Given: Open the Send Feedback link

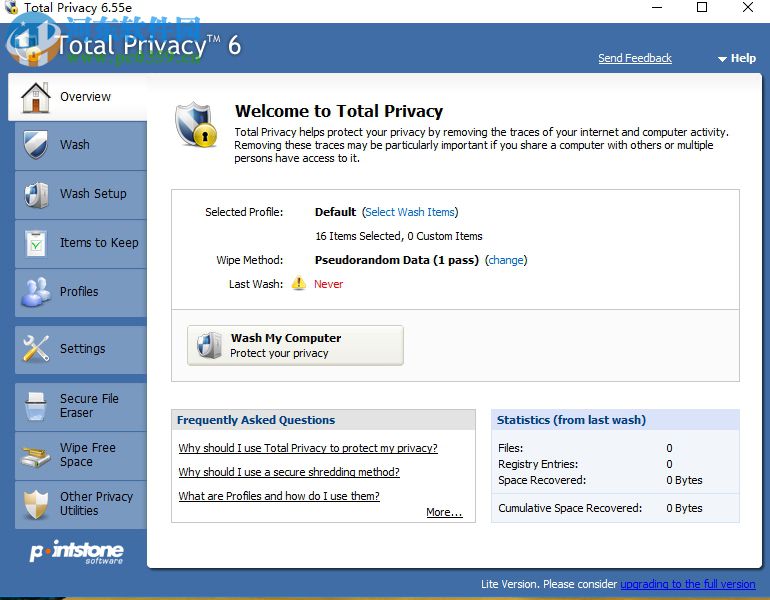Looking at the screenshot, I should 634,58.
